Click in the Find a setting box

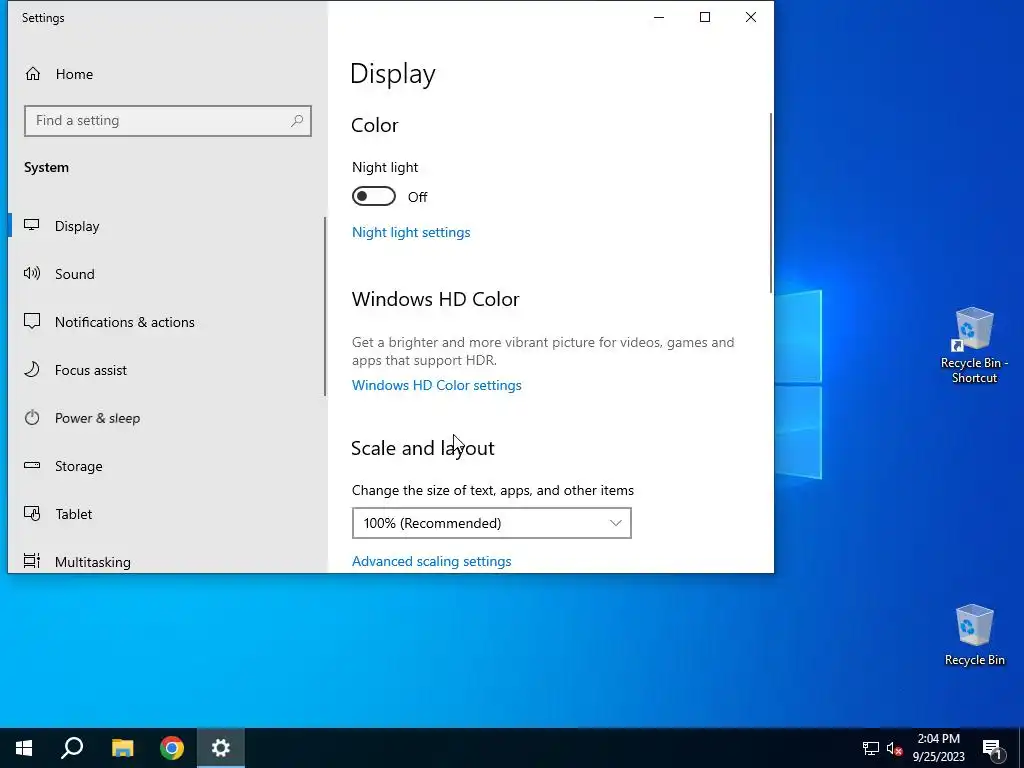pos(168,121)
